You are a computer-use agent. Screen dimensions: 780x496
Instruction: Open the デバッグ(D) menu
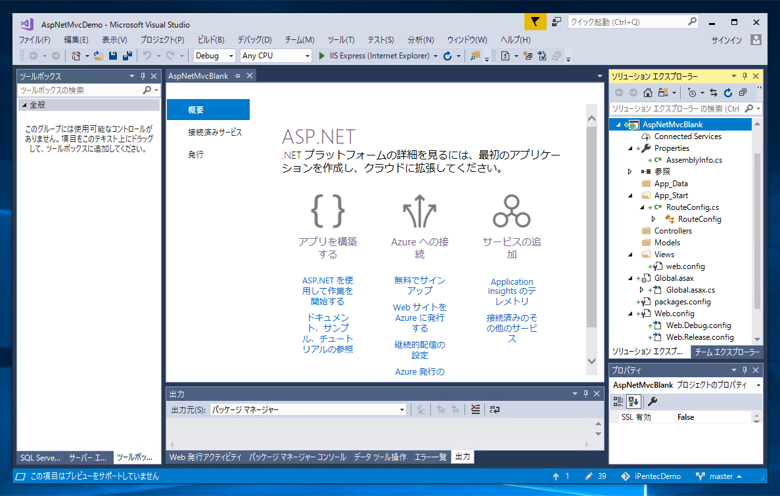(x=254, y=40)
